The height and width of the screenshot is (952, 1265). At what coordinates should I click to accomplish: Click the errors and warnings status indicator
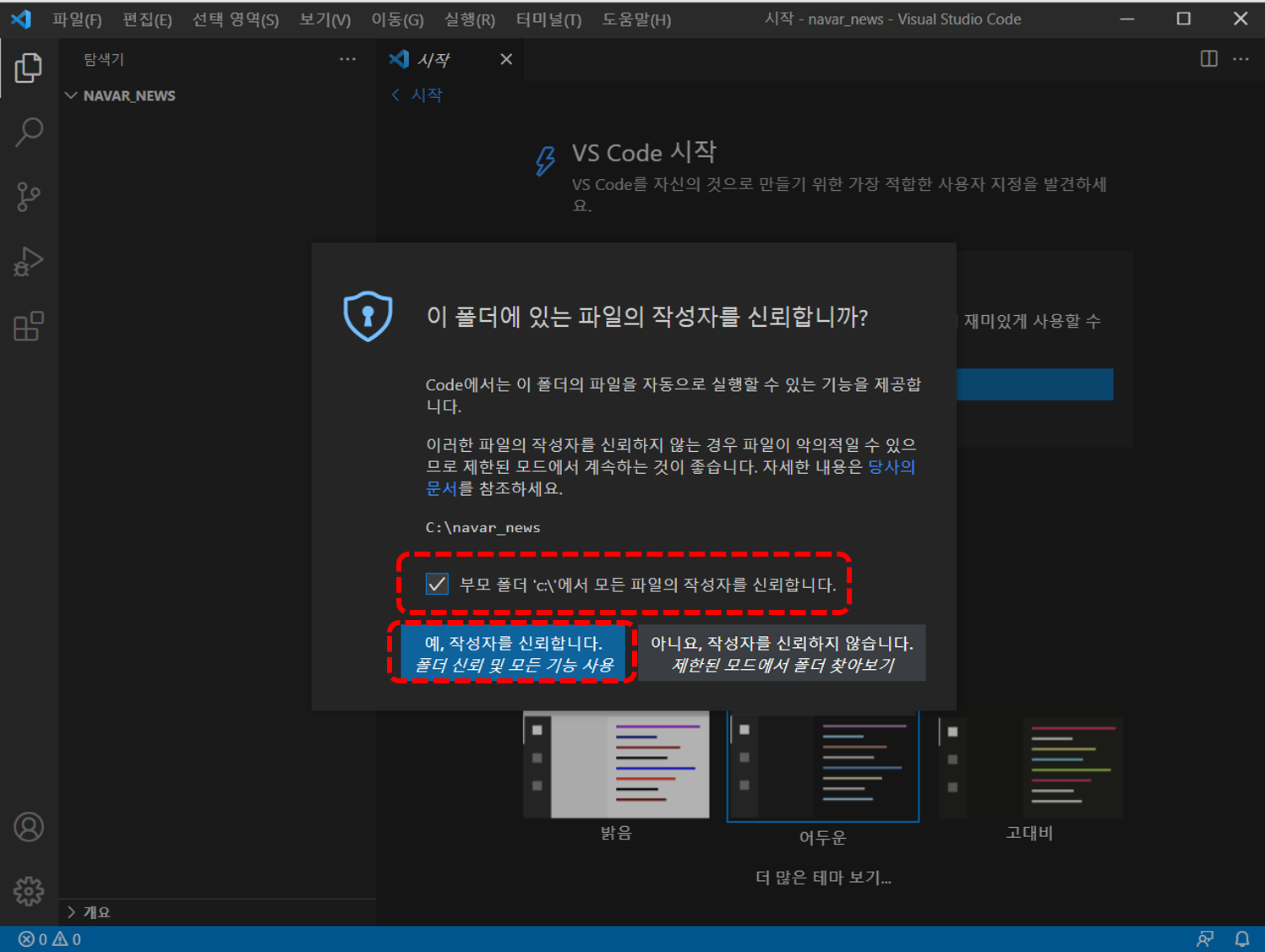(50, 939)
